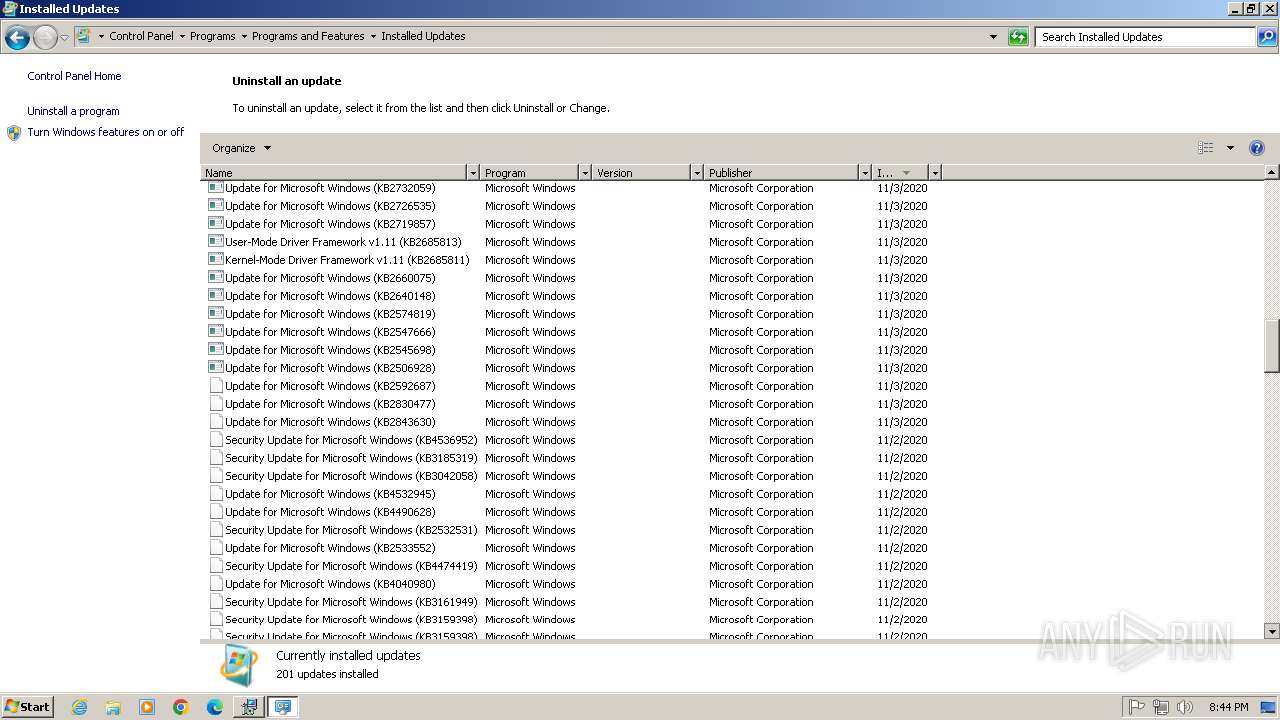
Task: Open the Name column filter dropdown
Action: point(473,173)
